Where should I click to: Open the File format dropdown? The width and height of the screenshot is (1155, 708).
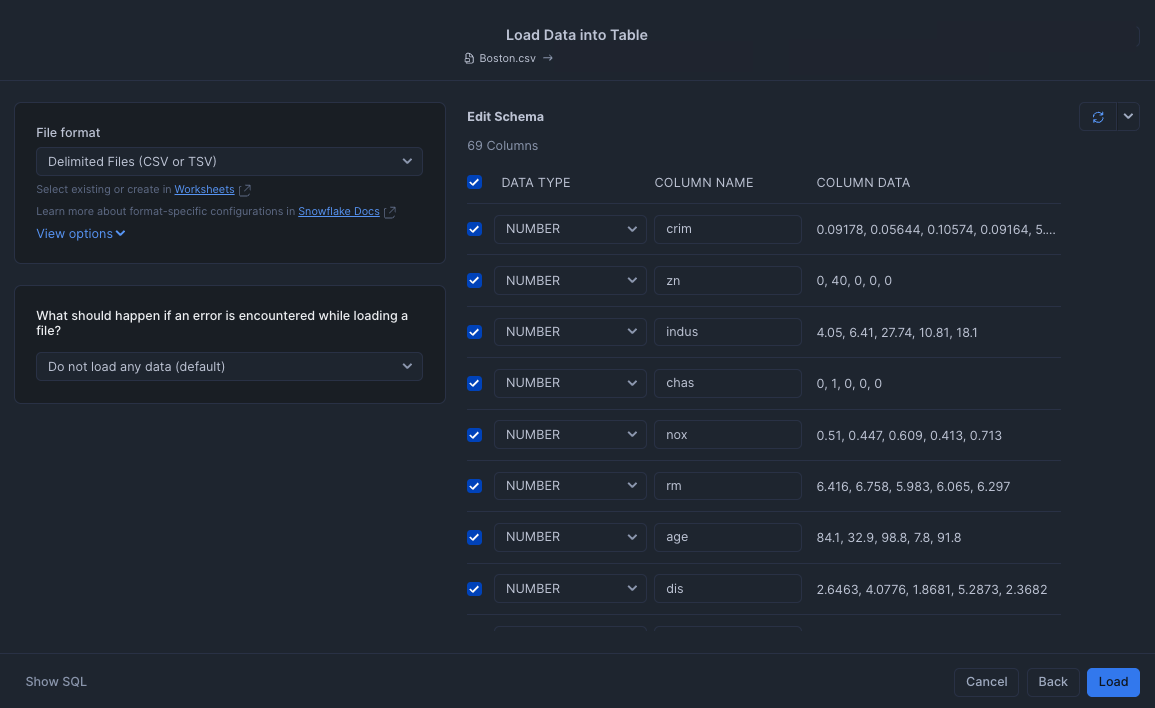(x=229, y=161)
